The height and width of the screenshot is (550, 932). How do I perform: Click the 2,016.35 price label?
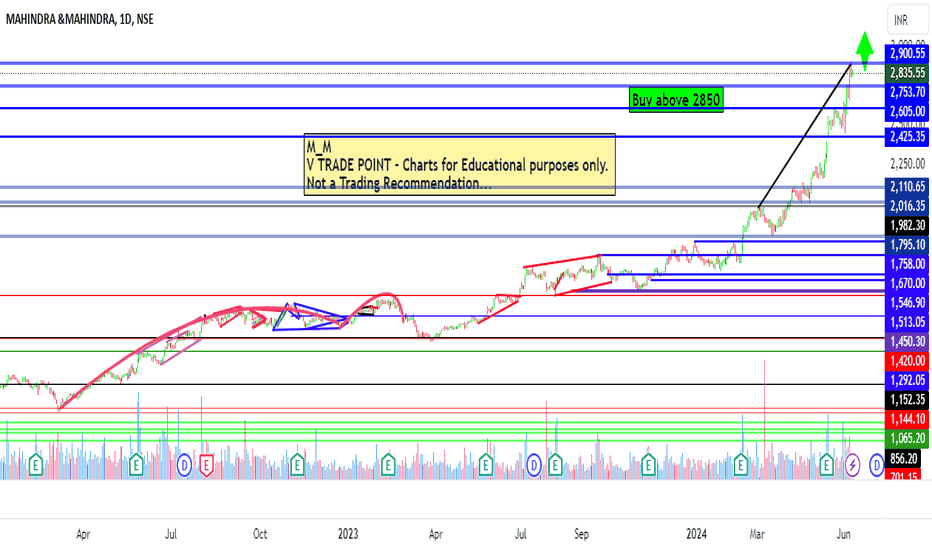pos(907,206)
